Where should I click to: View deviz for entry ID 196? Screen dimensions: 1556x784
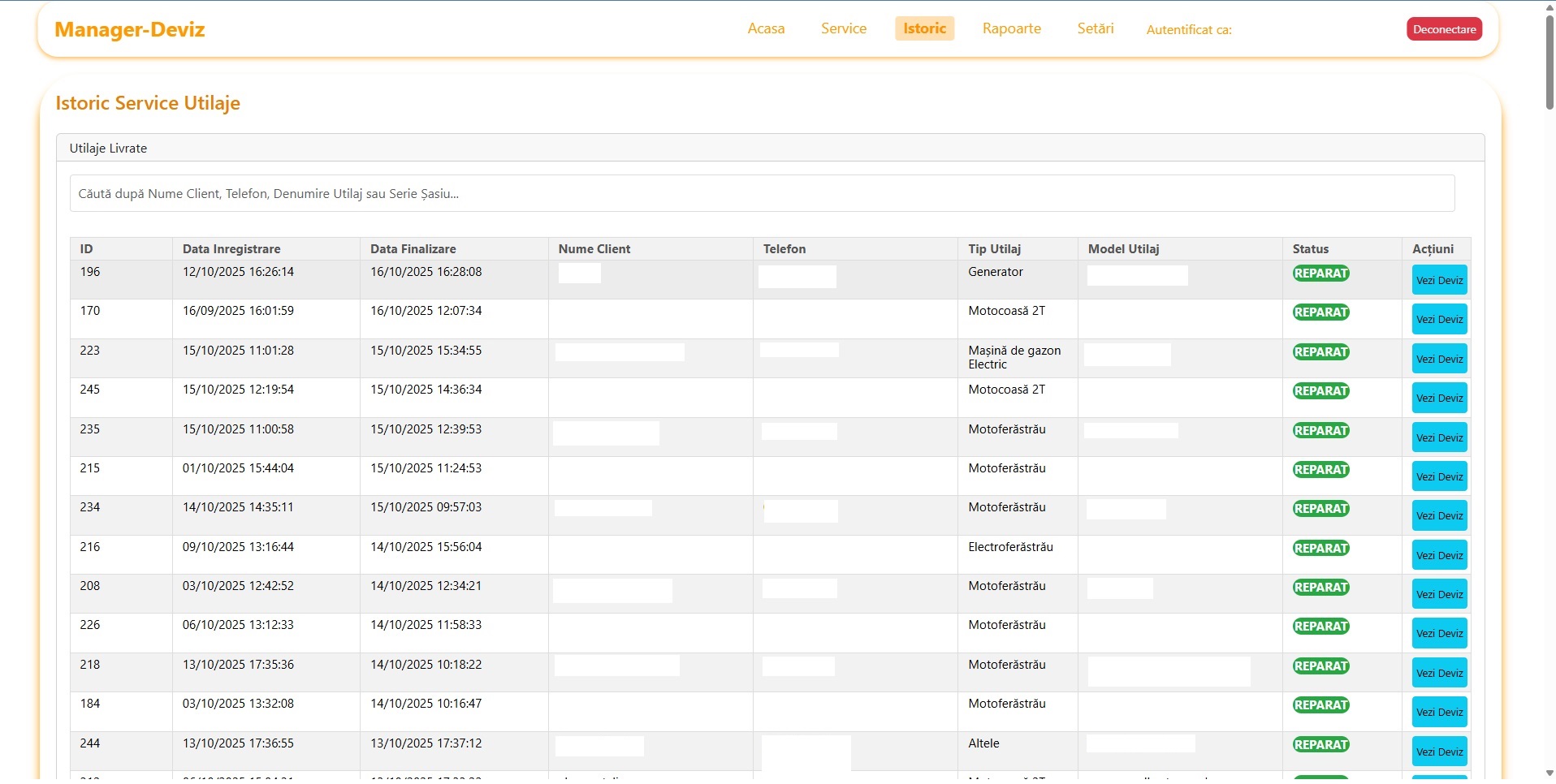(x=1439, y=280)
